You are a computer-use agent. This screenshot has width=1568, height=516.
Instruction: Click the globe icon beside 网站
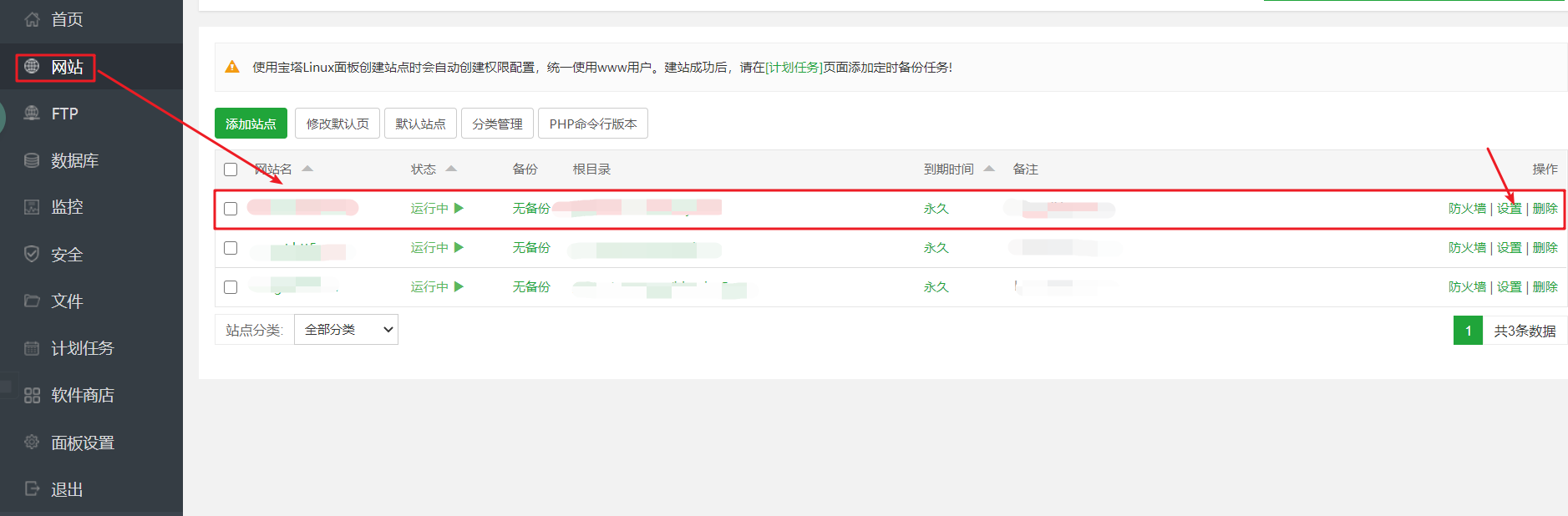pyautogui.click(x=32, y=66)
